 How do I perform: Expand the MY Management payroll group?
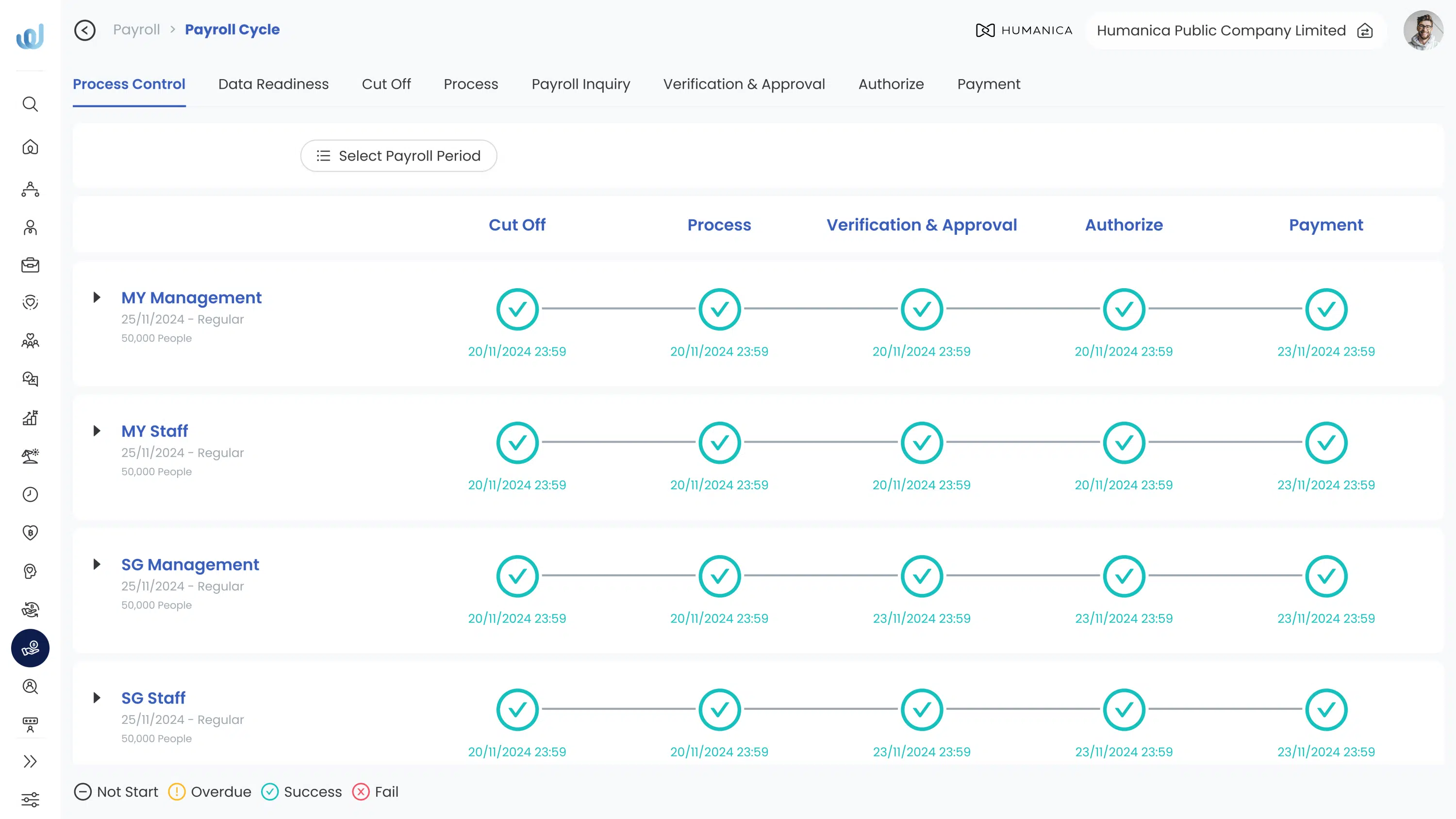point(96,298)
